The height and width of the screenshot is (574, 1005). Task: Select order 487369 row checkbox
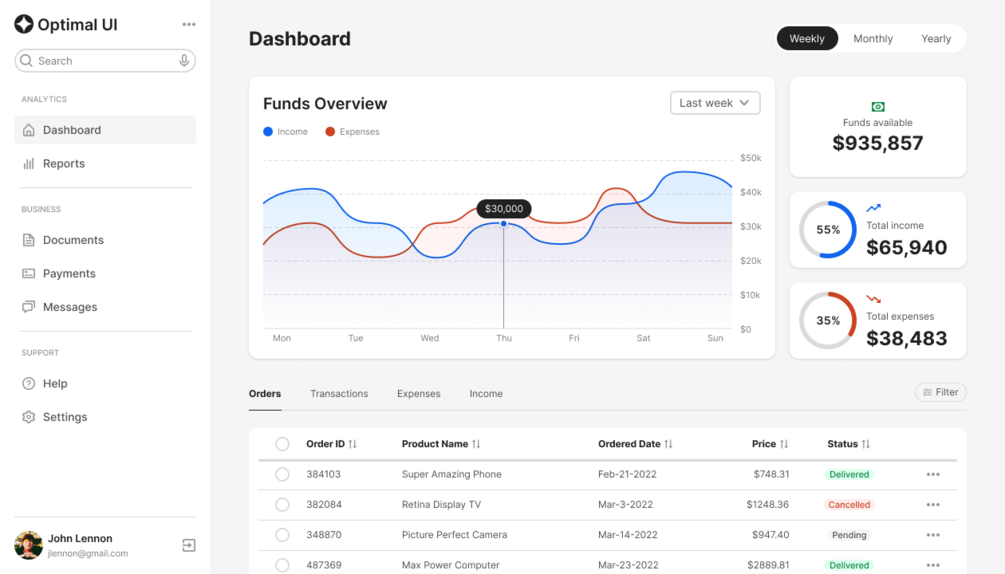282,565
